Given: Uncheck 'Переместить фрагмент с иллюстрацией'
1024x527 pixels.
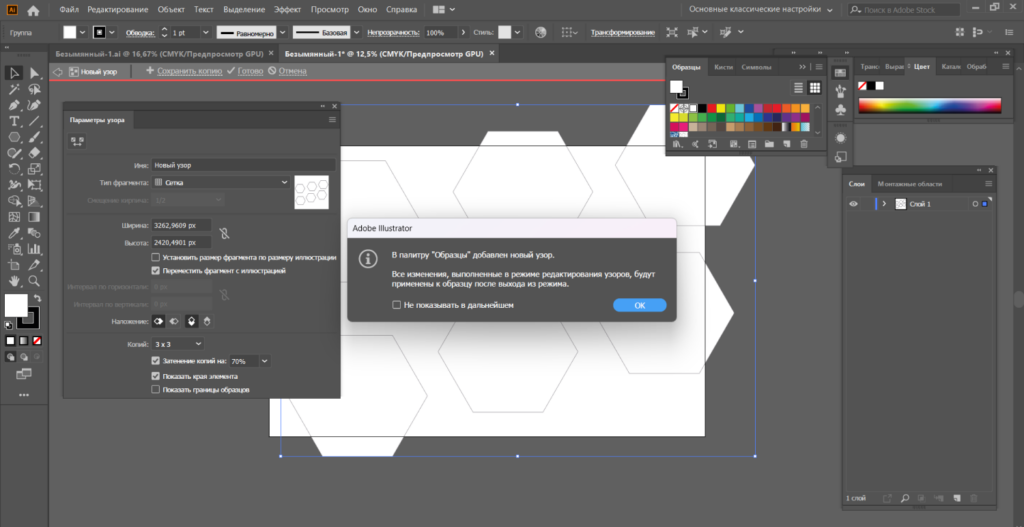Looking at the screenshot, I should point(155,270).
